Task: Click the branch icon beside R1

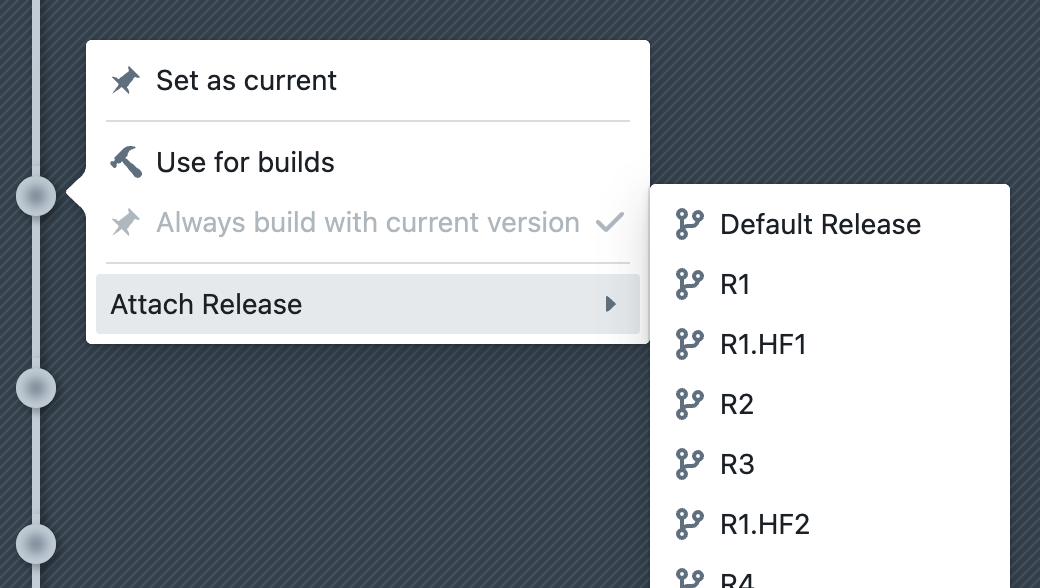Action: (689, 284)
